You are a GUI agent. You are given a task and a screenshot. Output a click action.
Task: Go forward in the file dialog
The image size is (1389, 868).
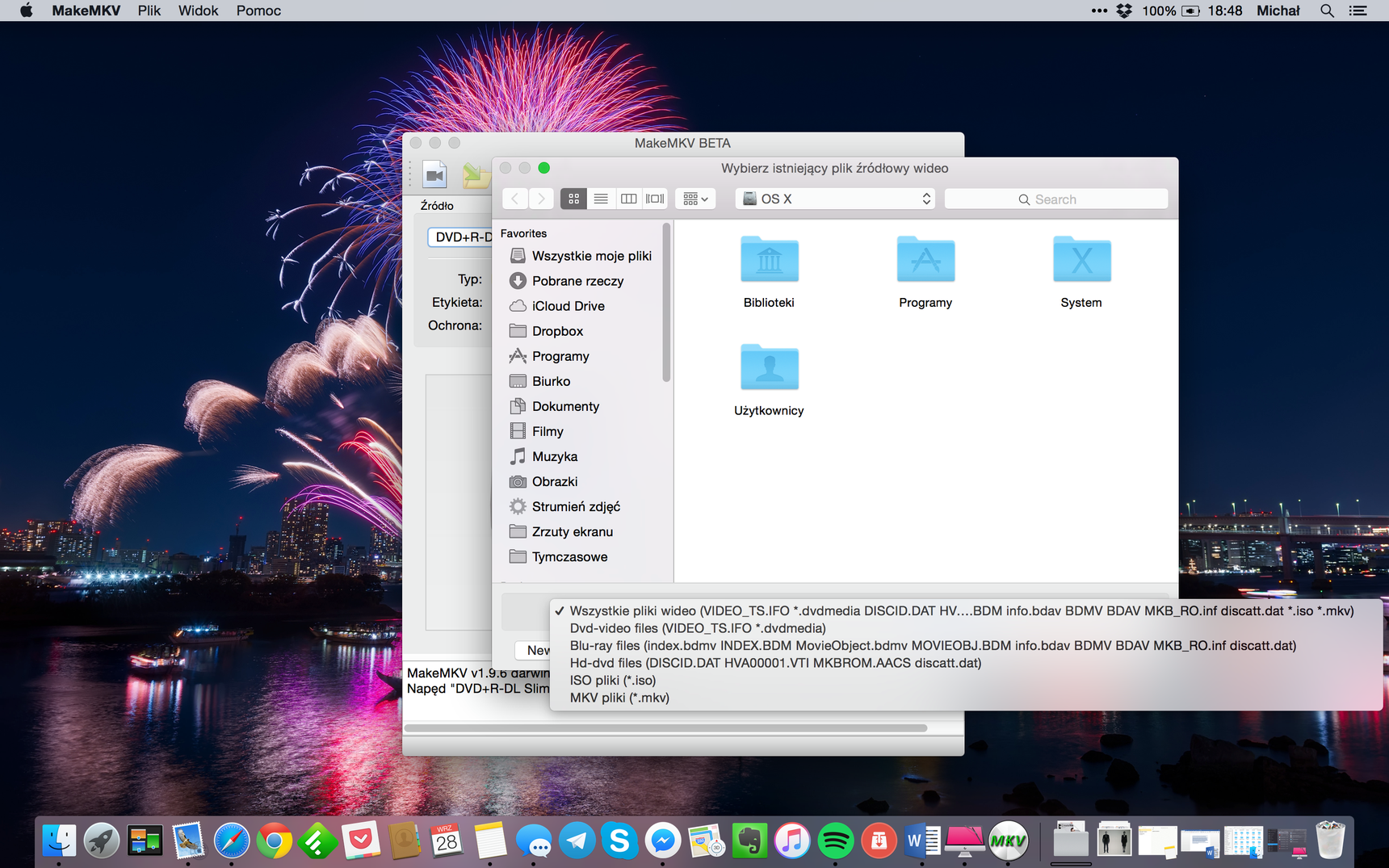click(541, 199)
